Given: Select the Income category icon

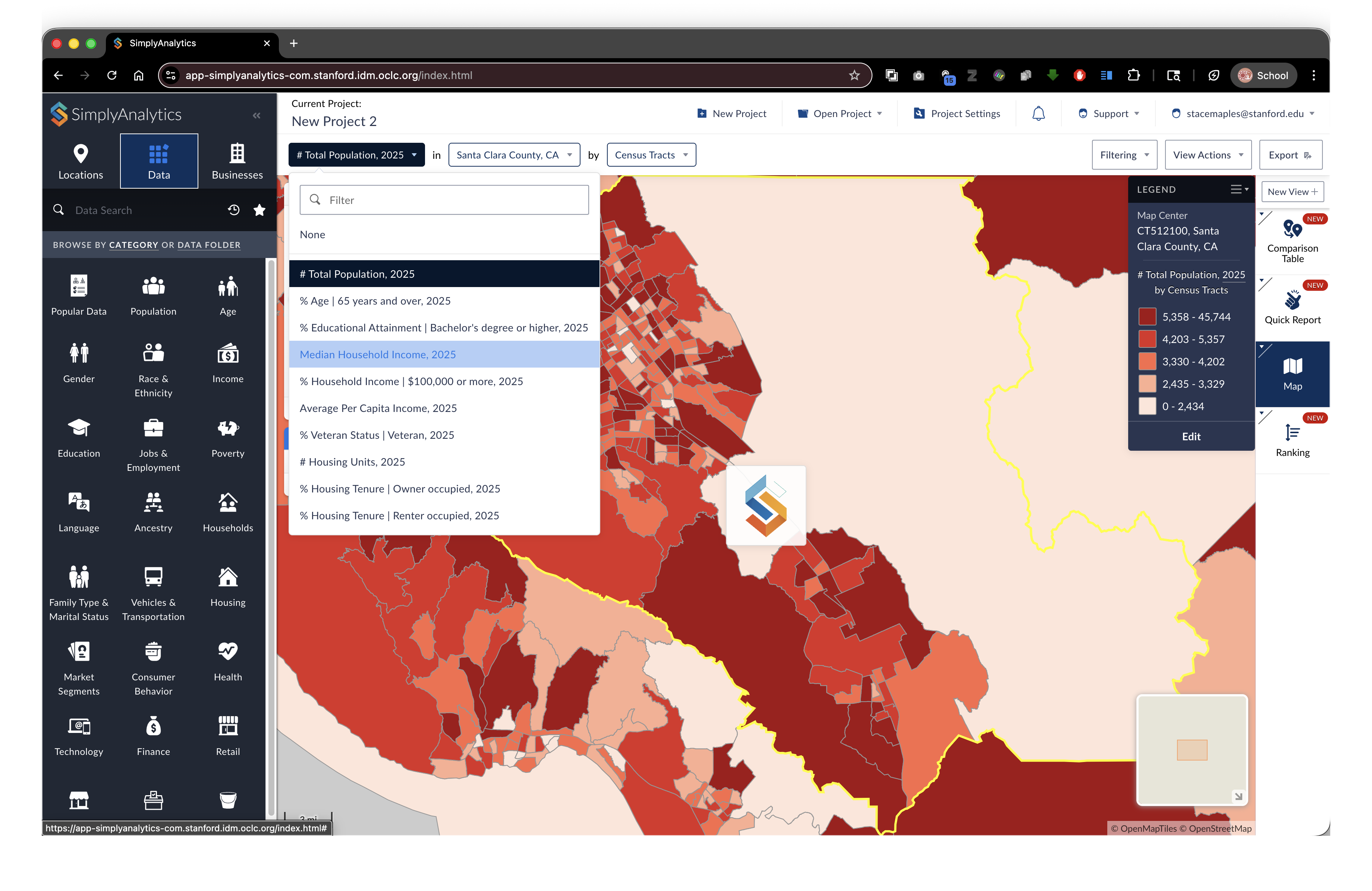Looking at the screenshot, I should tap(228, 353).
